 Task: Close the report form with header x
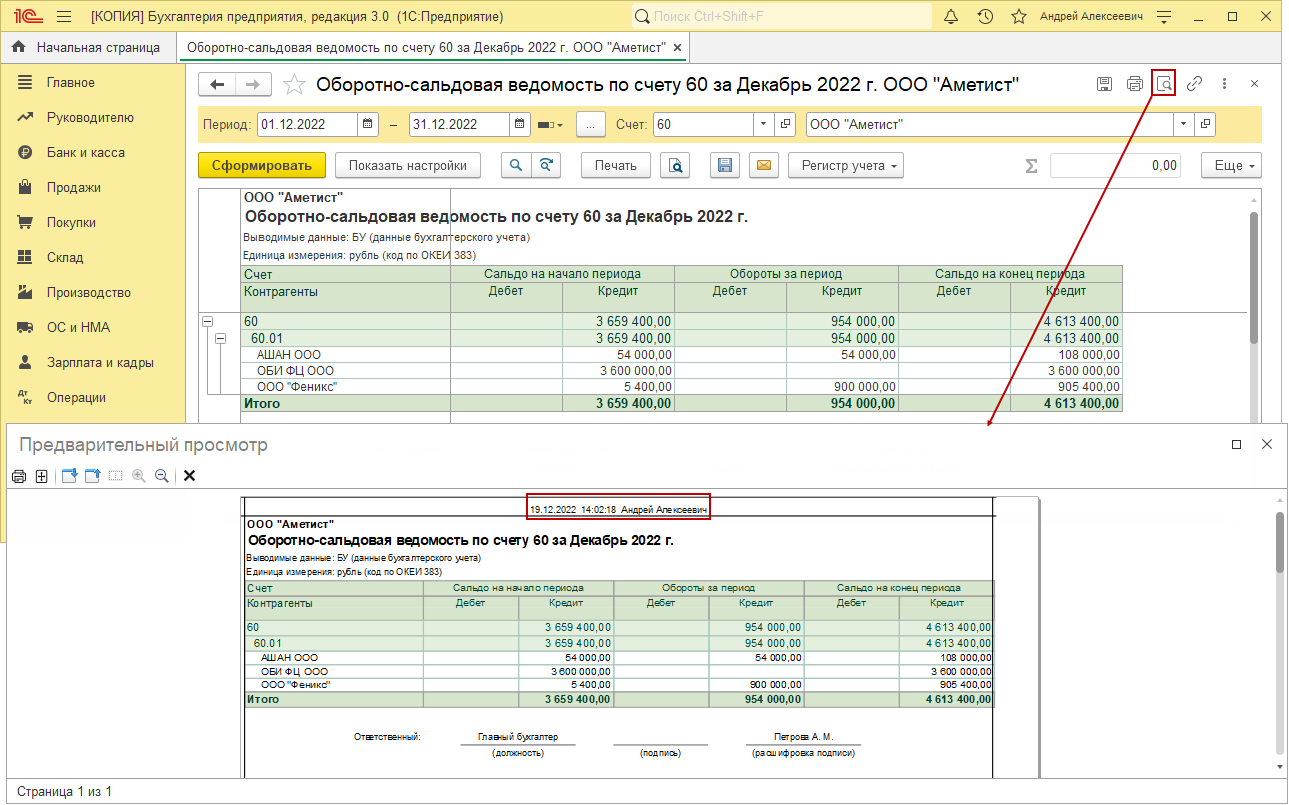1254,84
